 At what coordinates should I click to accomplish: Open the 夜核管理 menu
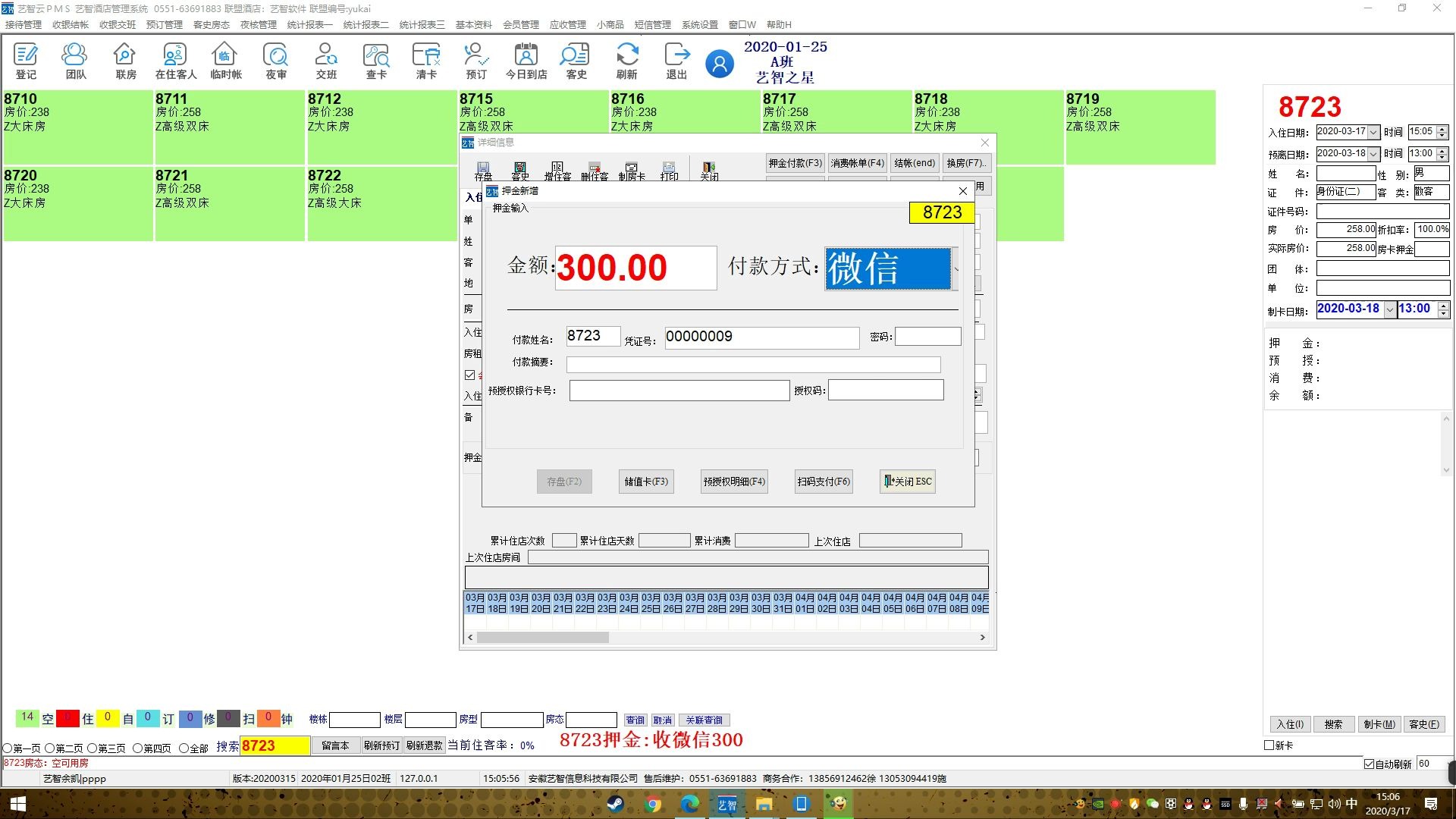259,25
